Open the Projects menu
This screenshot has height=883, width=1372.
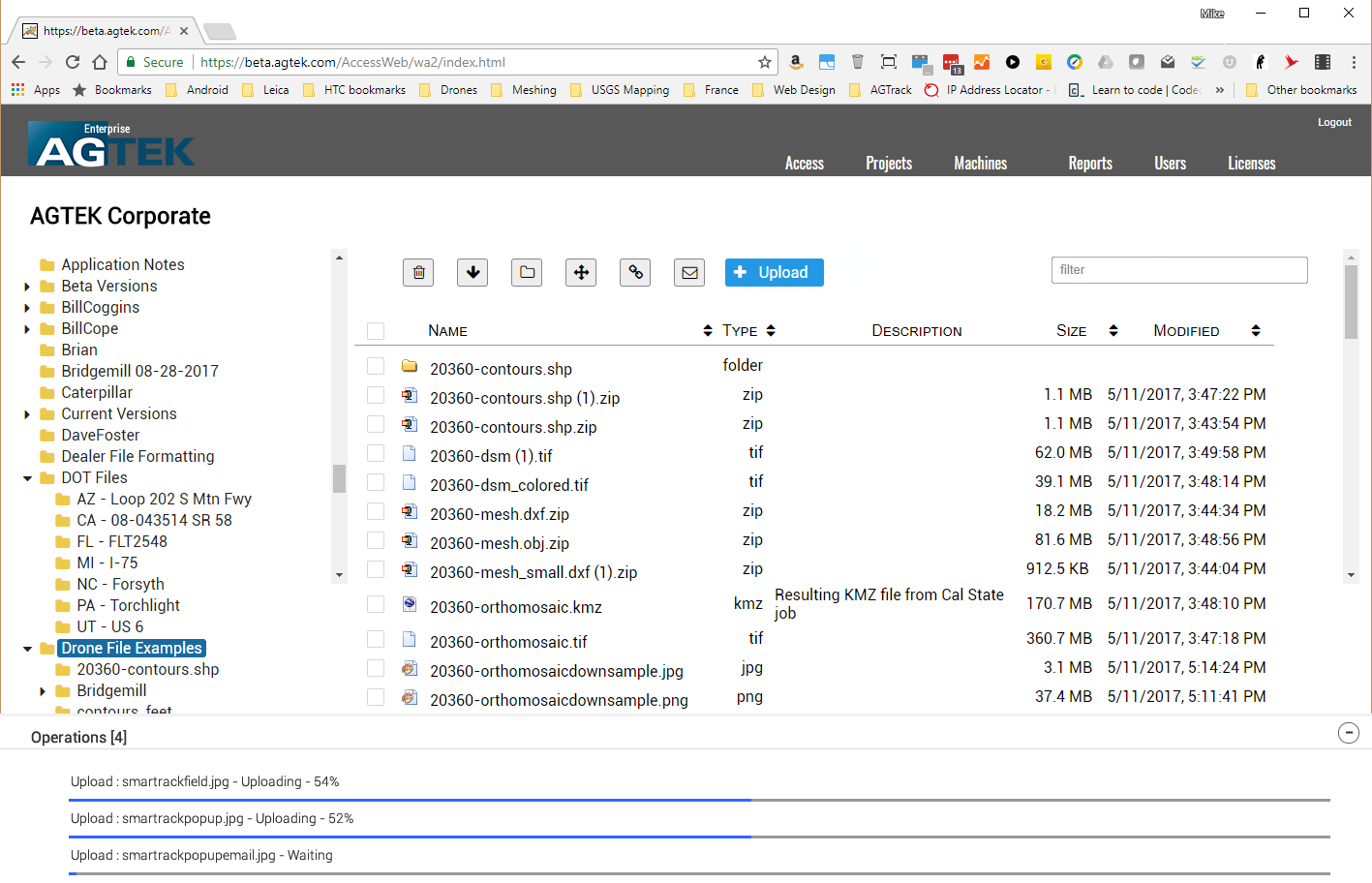click(888, 164)
